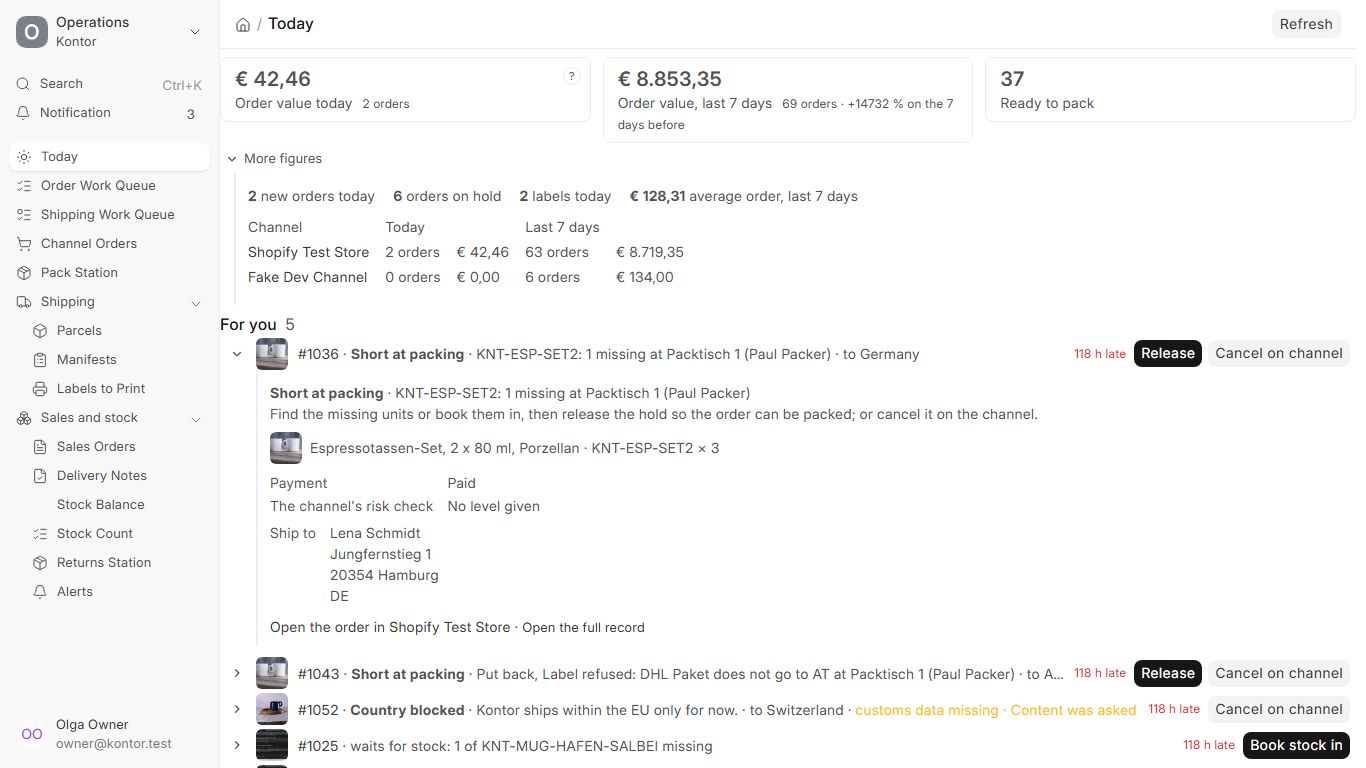The image size is (1366, 768).
Task: Cancel order #1036 on channel
Action: click(1279, 354)
